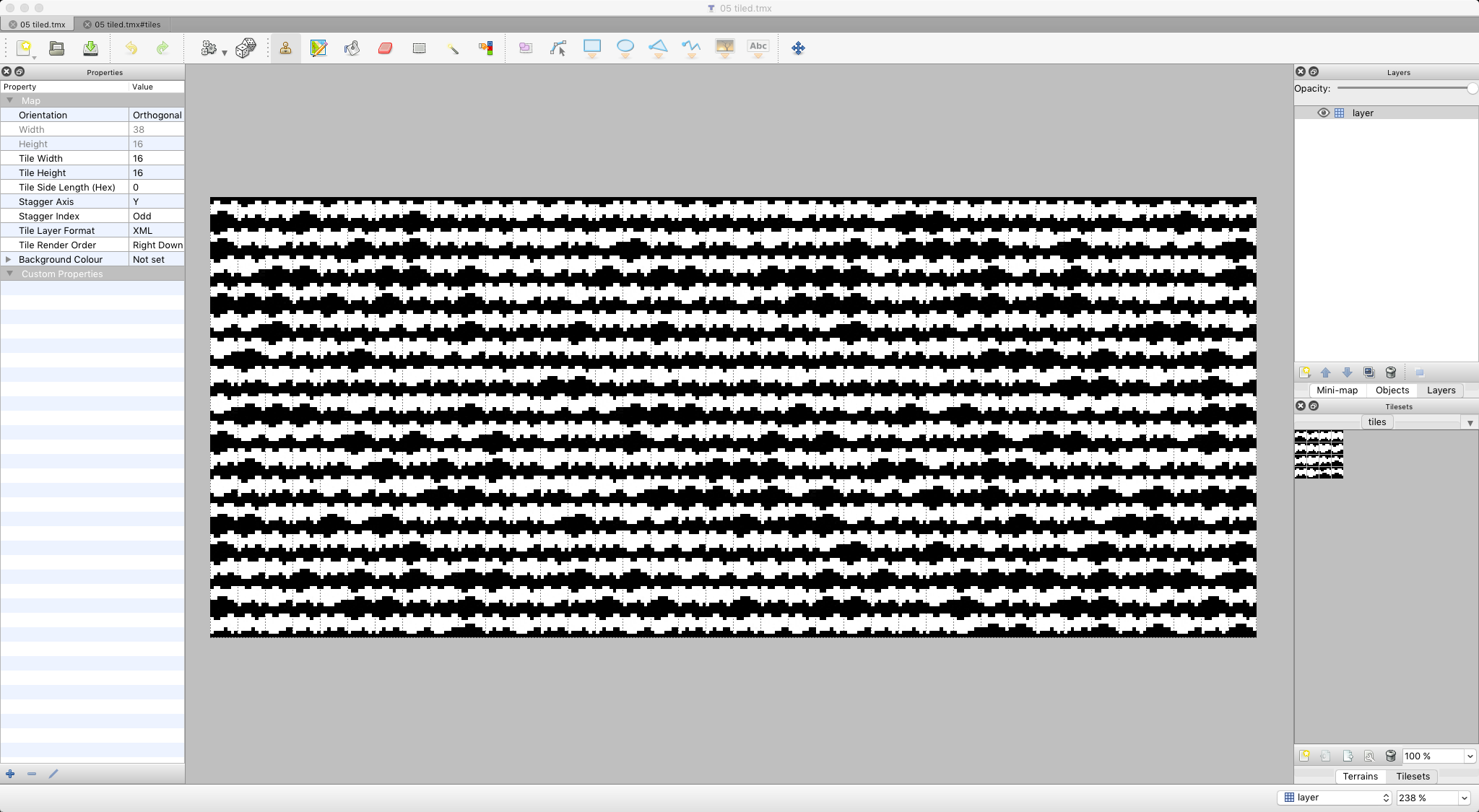This screenshot has height=812, width=1479.
Task: Expand the Background Colour property
Action: pyautogui.click(x=9, y=259)
